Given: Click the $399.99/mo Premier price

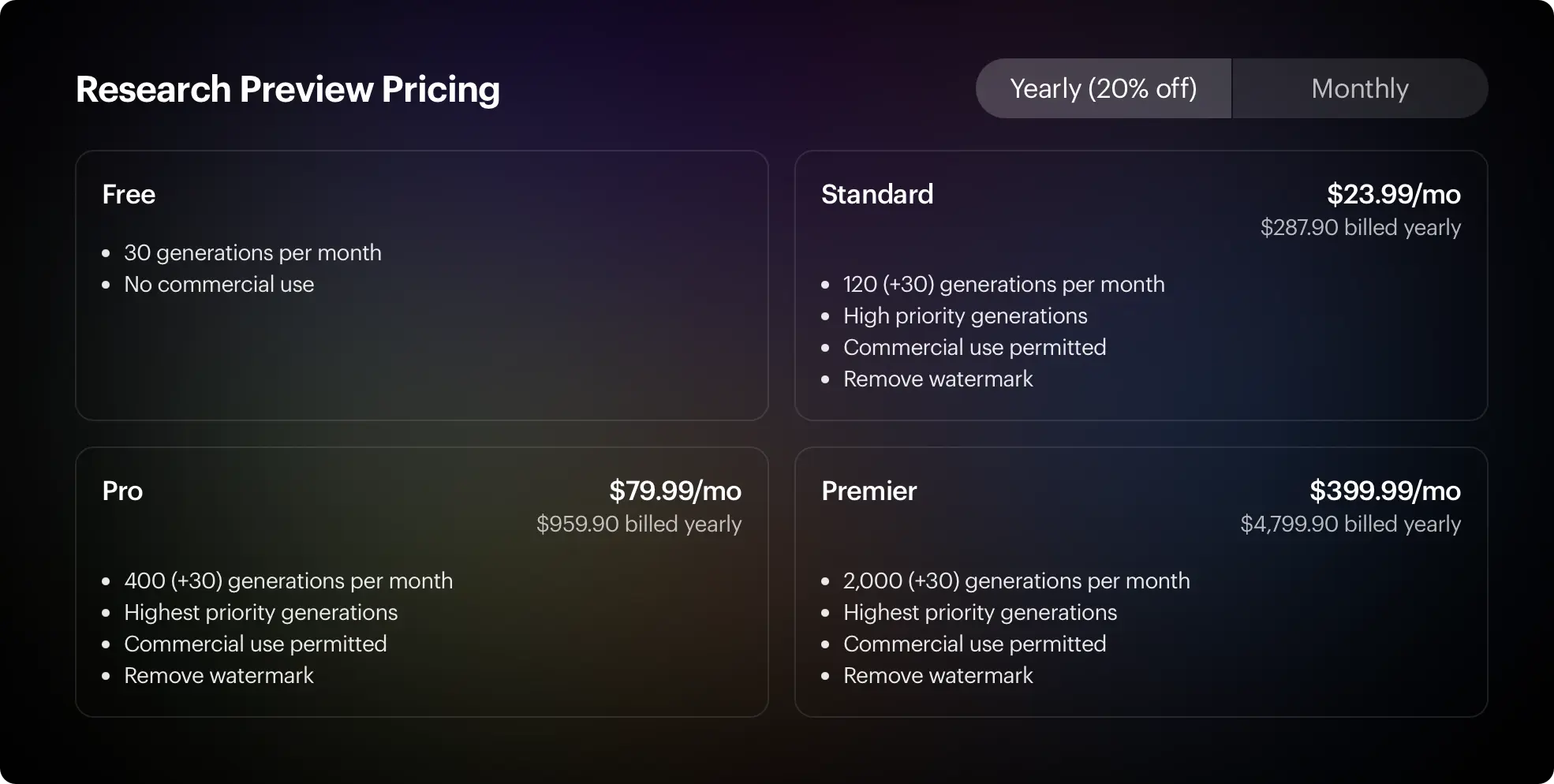Looking at the screenshot, I should [x=1385, y=491].
